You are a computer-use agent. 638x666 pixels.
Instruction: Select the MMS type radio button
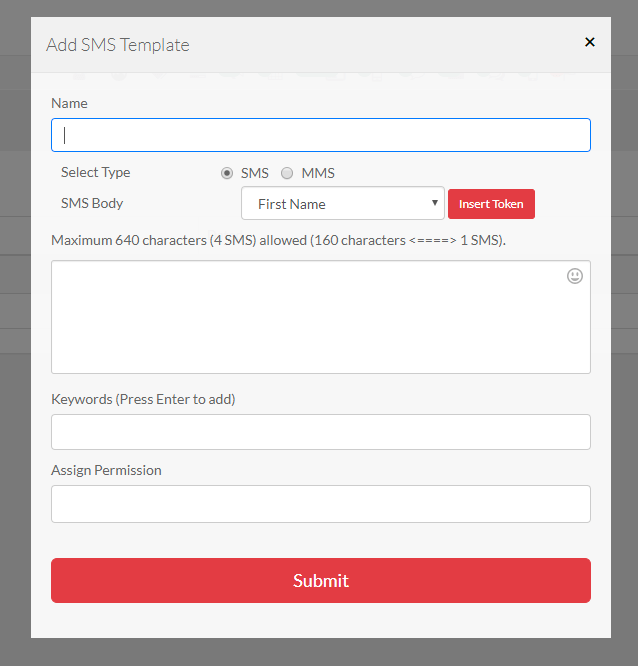(x=287, y=173)
